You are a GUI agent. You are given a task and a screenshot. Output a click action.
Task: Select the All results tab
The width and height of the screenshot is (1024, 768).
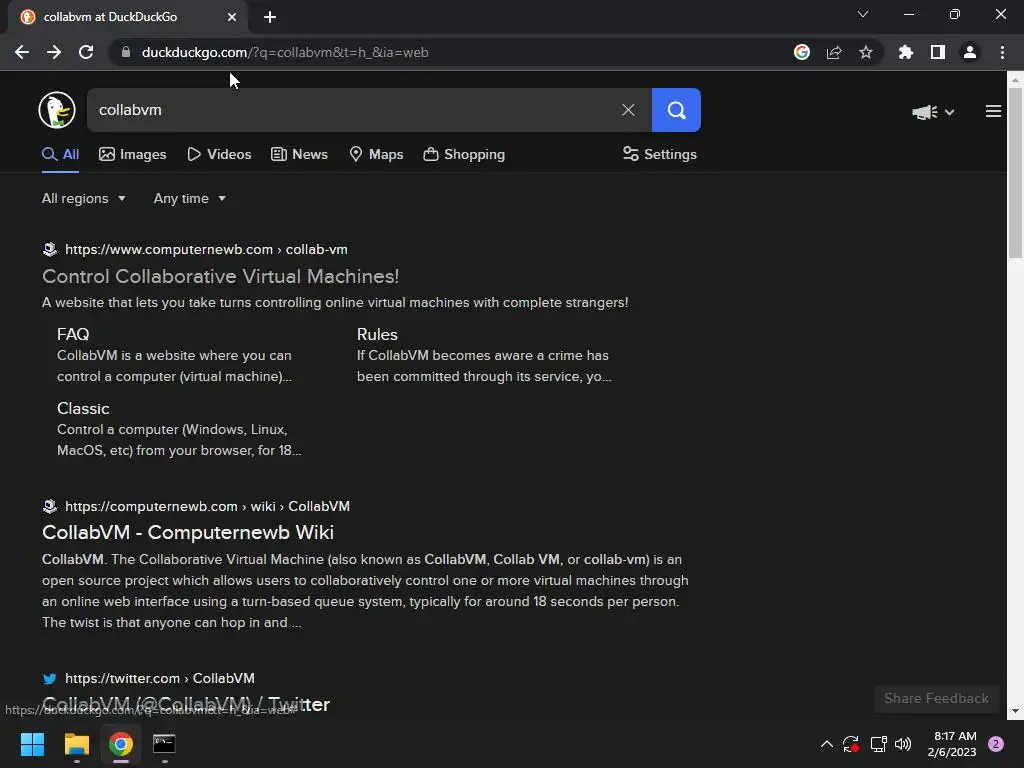61,155
